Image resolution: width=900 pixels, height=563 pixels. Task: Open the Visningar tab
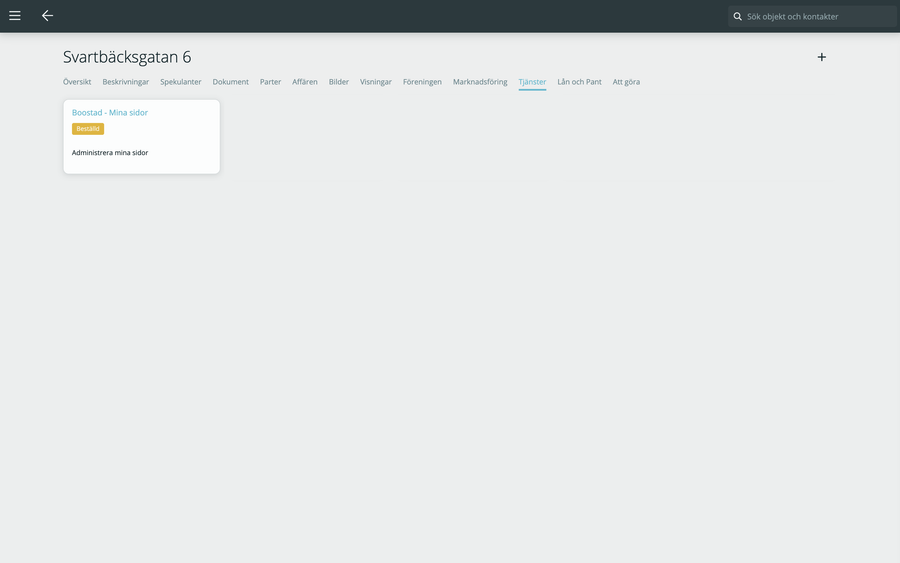376,82
